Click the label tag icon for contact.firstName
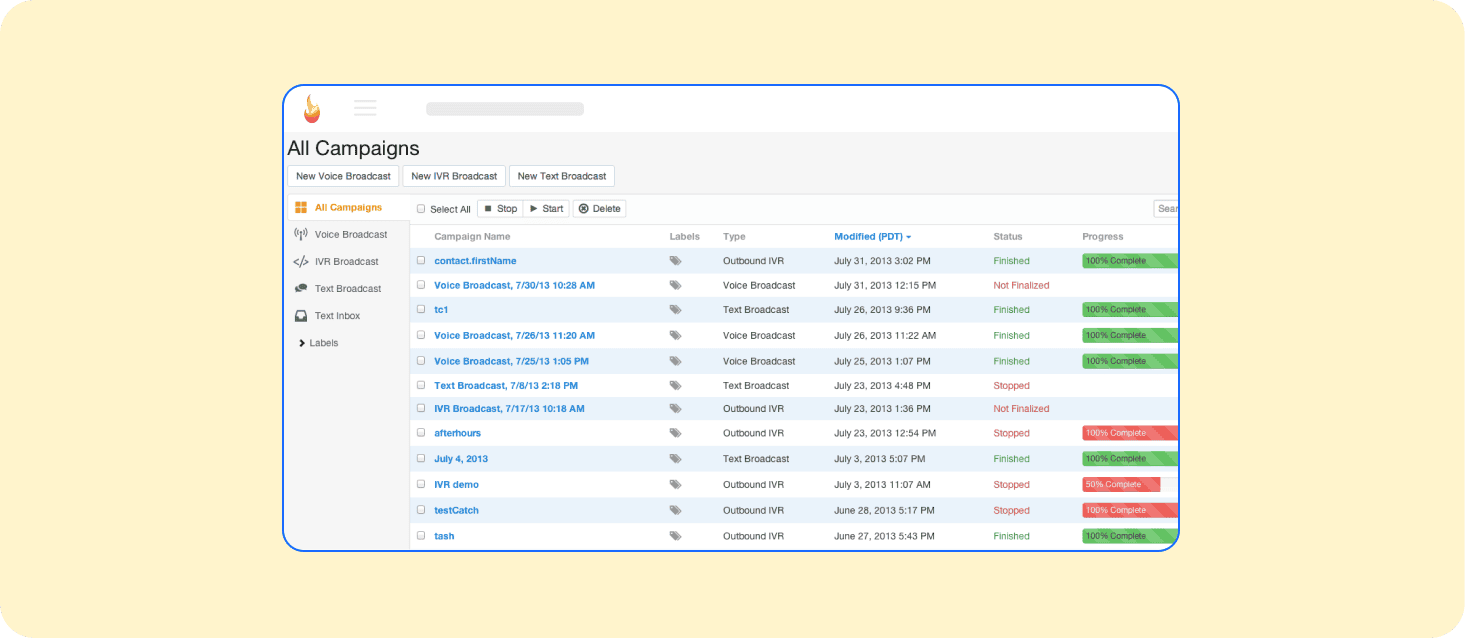This screenshot has width=1465, height=638. point(676,261)
